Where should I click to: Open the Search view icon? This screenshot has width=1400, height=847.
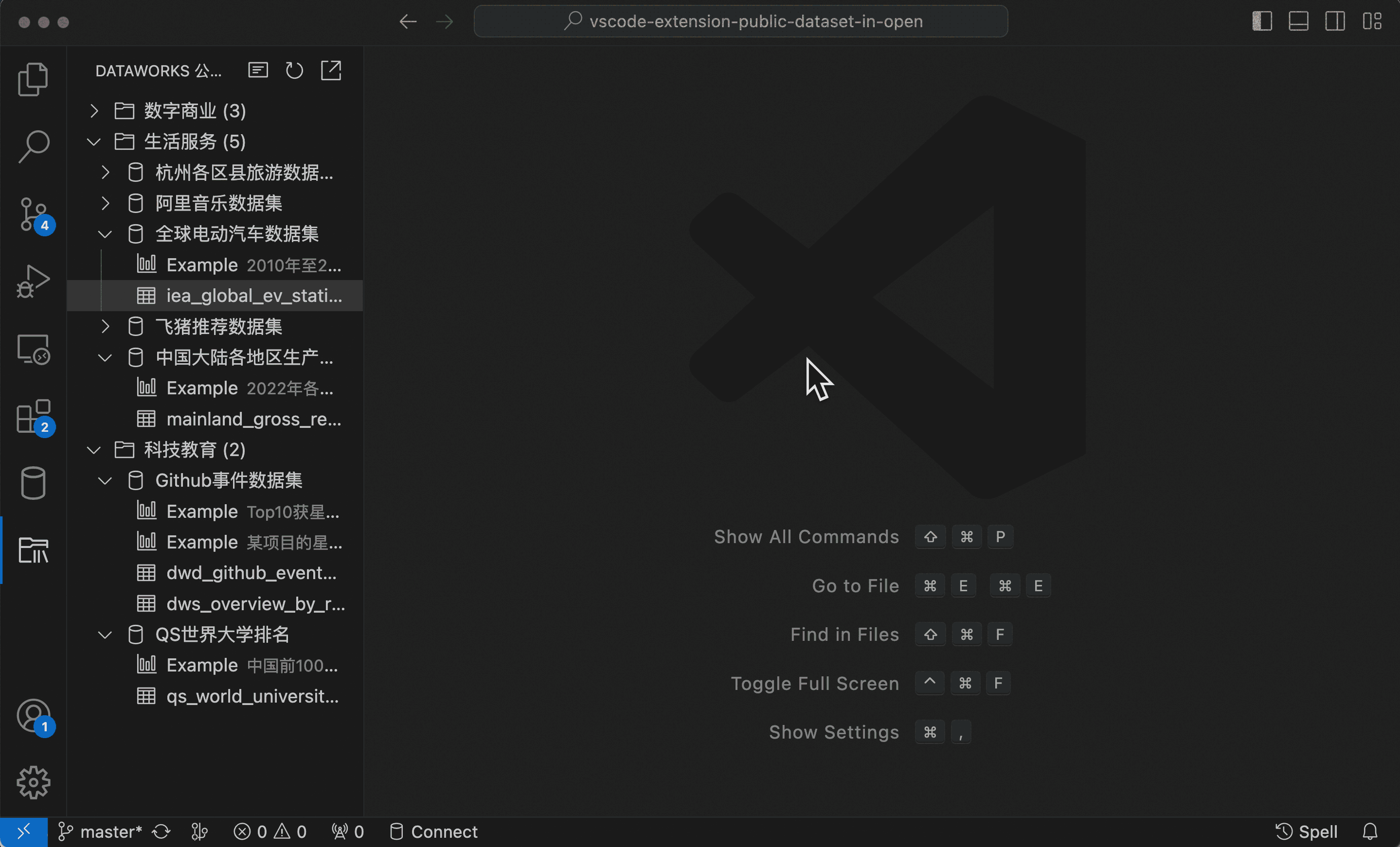pyautogui.click(x=33, y=146)
